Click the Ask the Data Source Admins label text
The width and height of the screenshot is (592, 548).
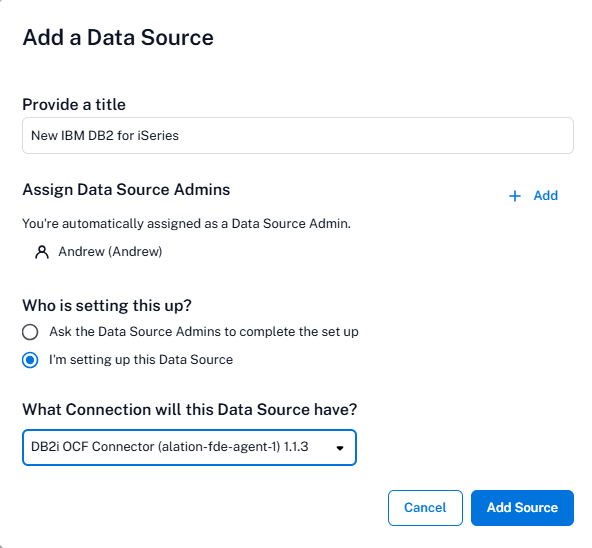[204, 332]
